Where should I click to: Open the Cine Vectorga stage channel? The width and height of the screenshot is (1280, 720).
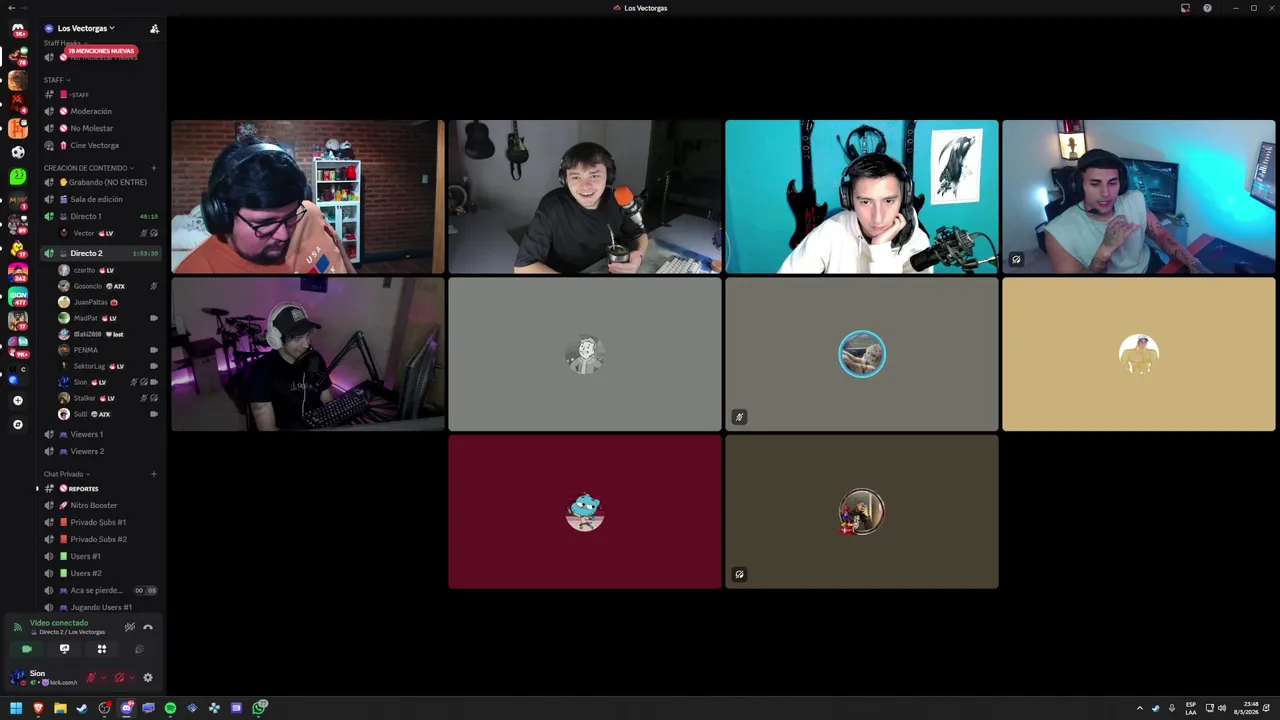(x=100, y=145)
